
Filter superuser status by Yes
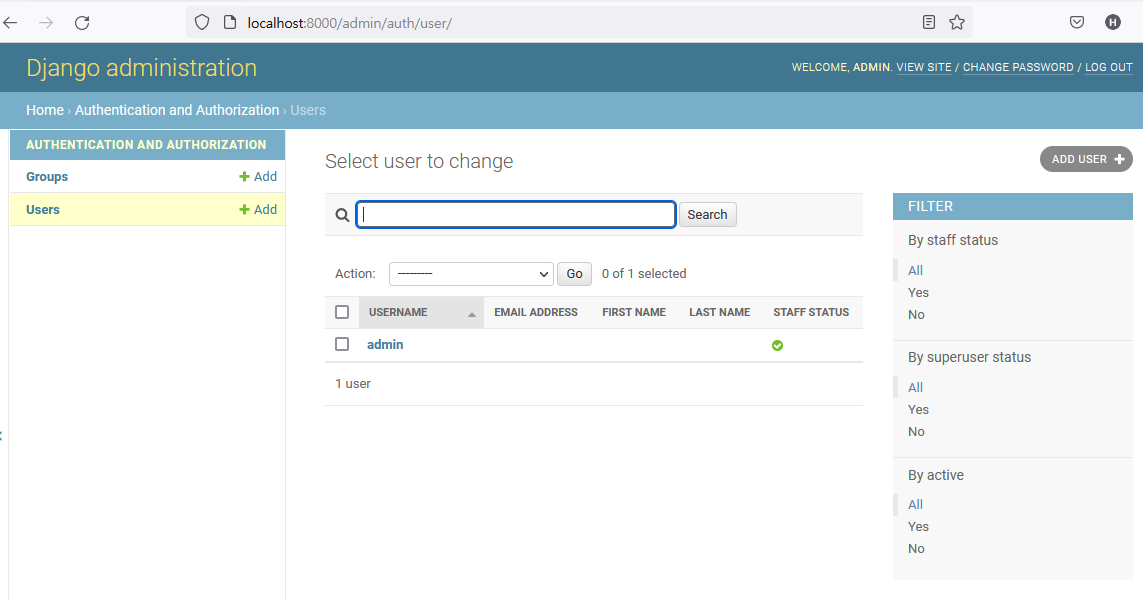918,409
